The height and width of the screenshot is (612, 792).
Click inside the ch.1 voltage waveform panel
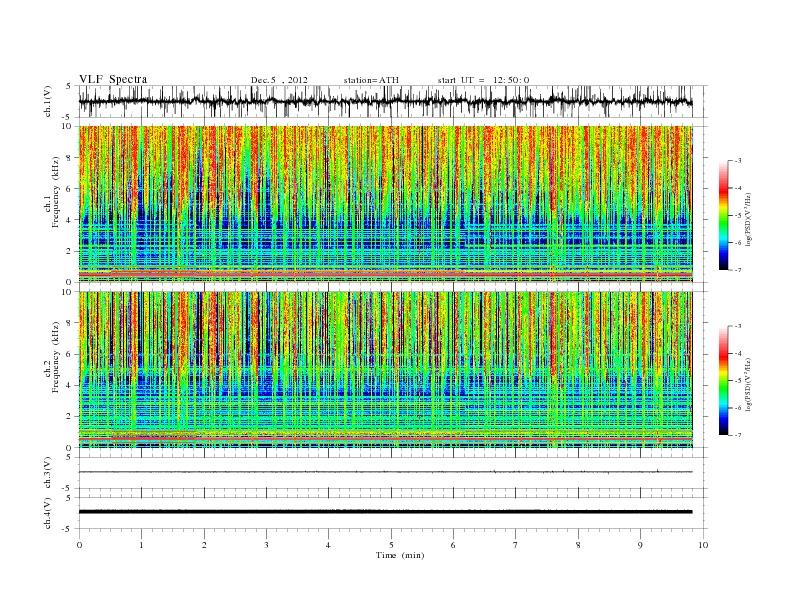[x=392, y=101]
